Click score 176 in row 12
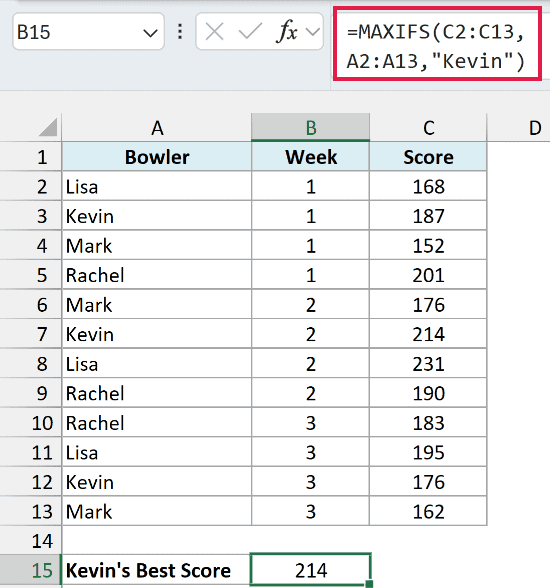This screenshot has width=550, height=588. click(428, 482)
